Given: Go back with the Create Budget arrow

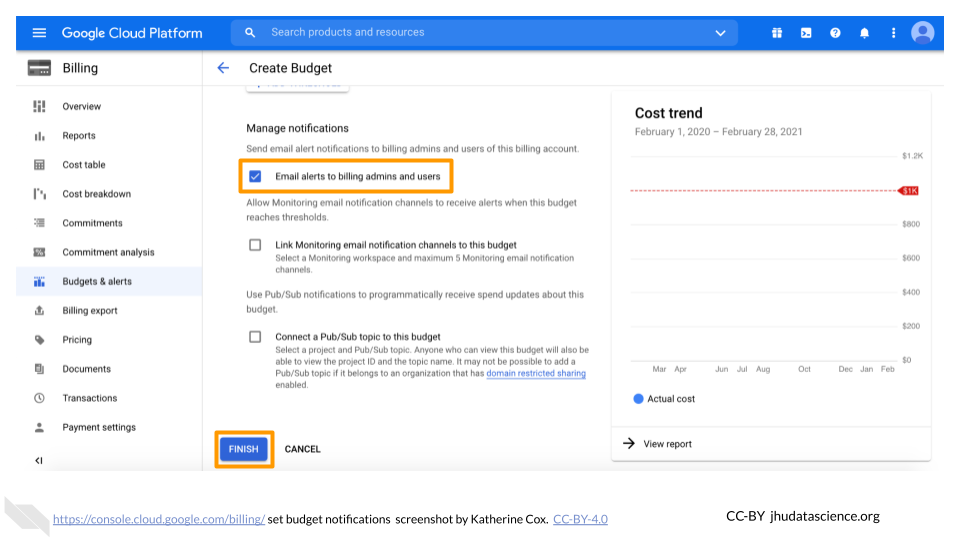Looking at the screenshot, I should coord(223,68).
